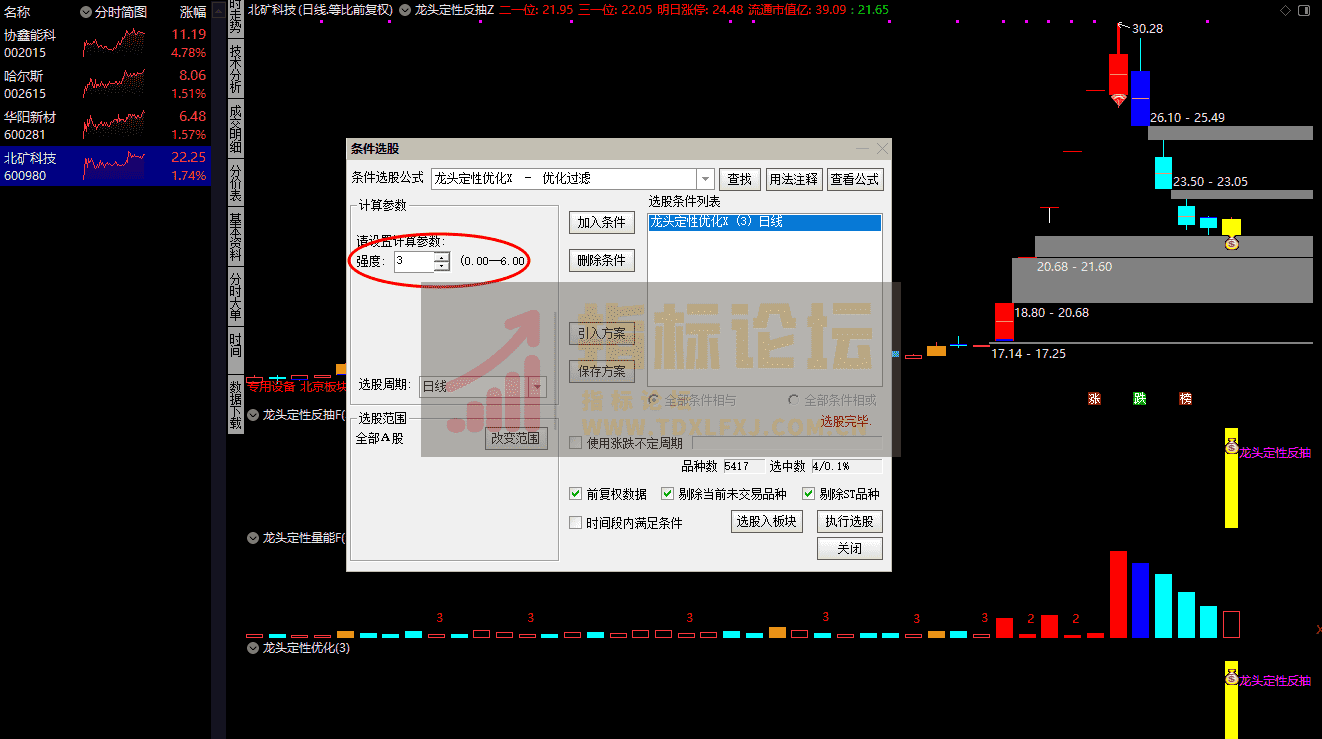The height and width of the screenshot is (739, 1322).
Task: Select 北矿科技 600980 in the stock list
Action: tap(105, 166)
